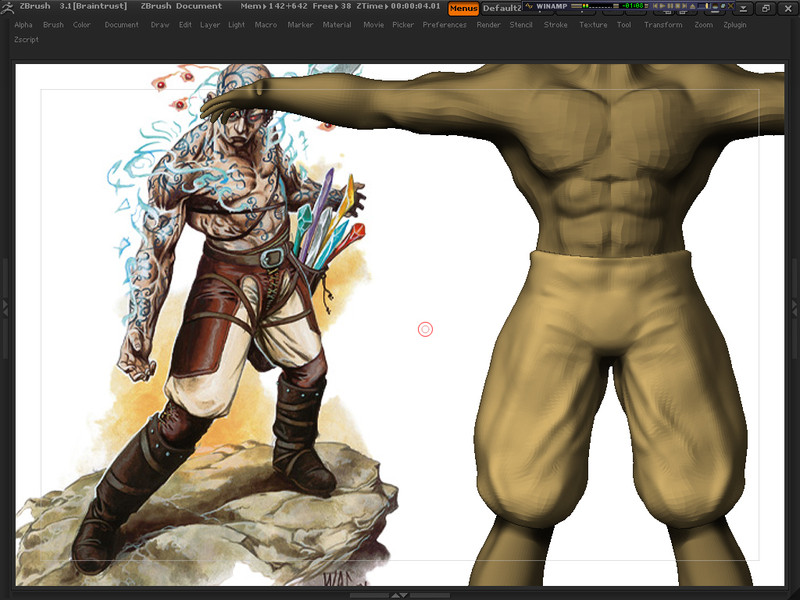Open the Preferences menu
This screenshot has width=800, height=600.
click(444, 24)
